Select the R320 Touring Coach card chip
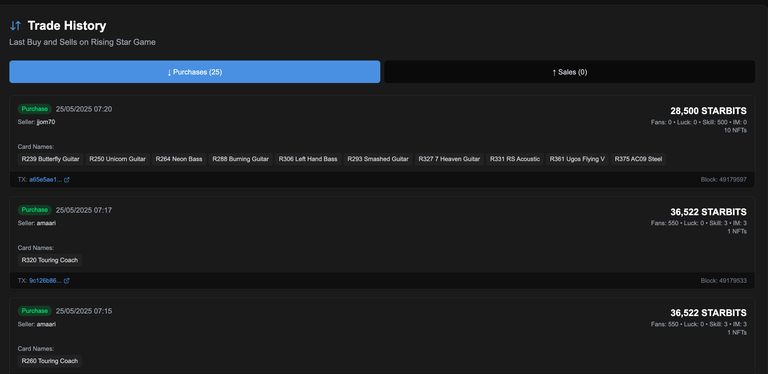 click(x=49, y=260)
